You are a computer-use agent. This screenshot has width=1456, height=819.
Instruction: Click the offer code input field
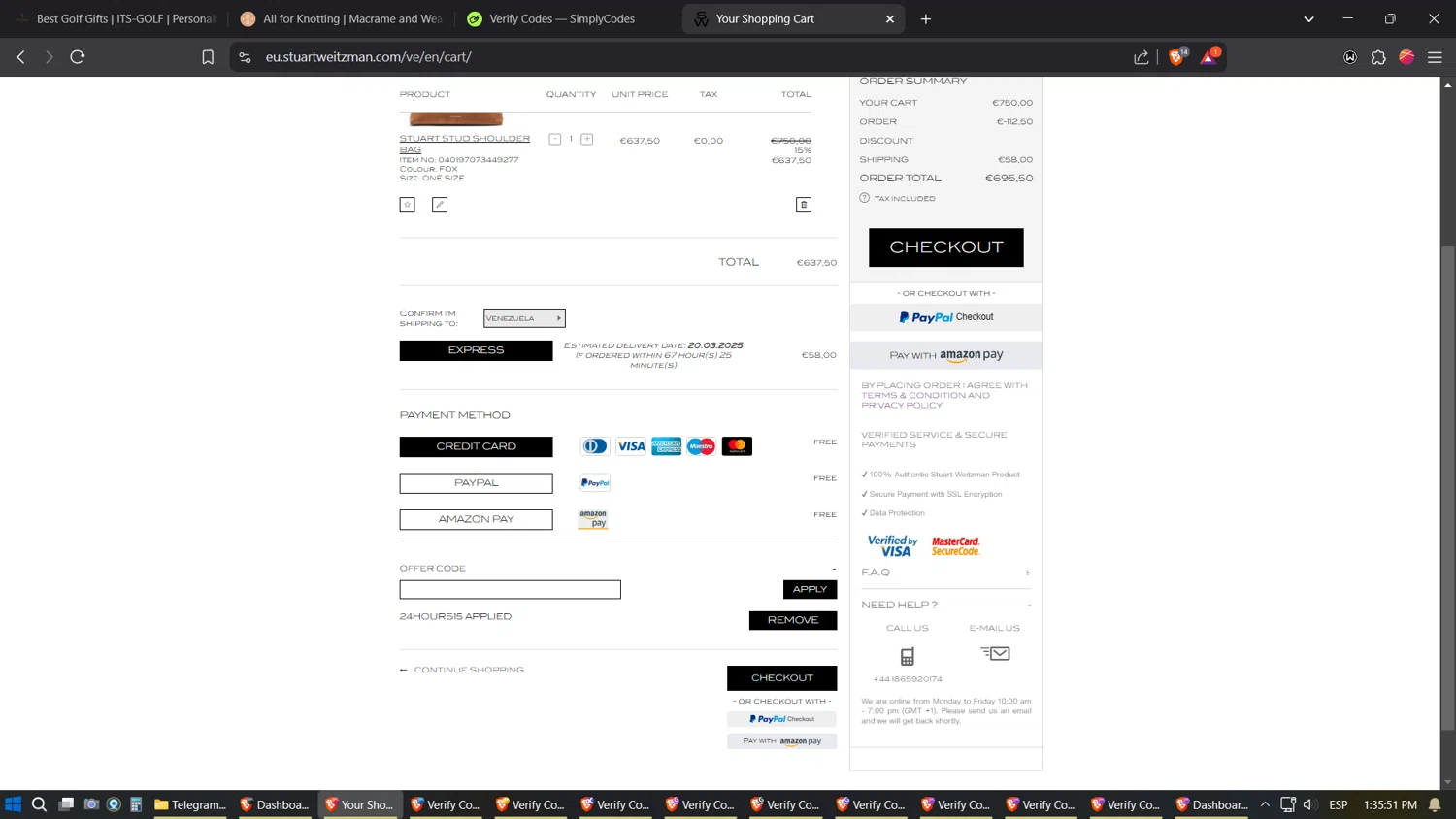click(510, 589)
